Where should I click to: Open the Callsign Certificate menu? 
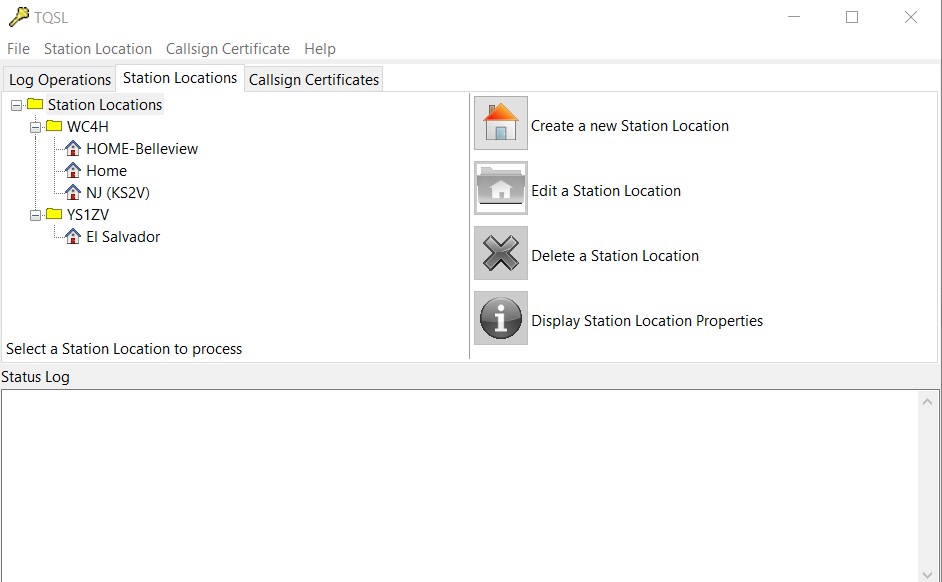228,49
